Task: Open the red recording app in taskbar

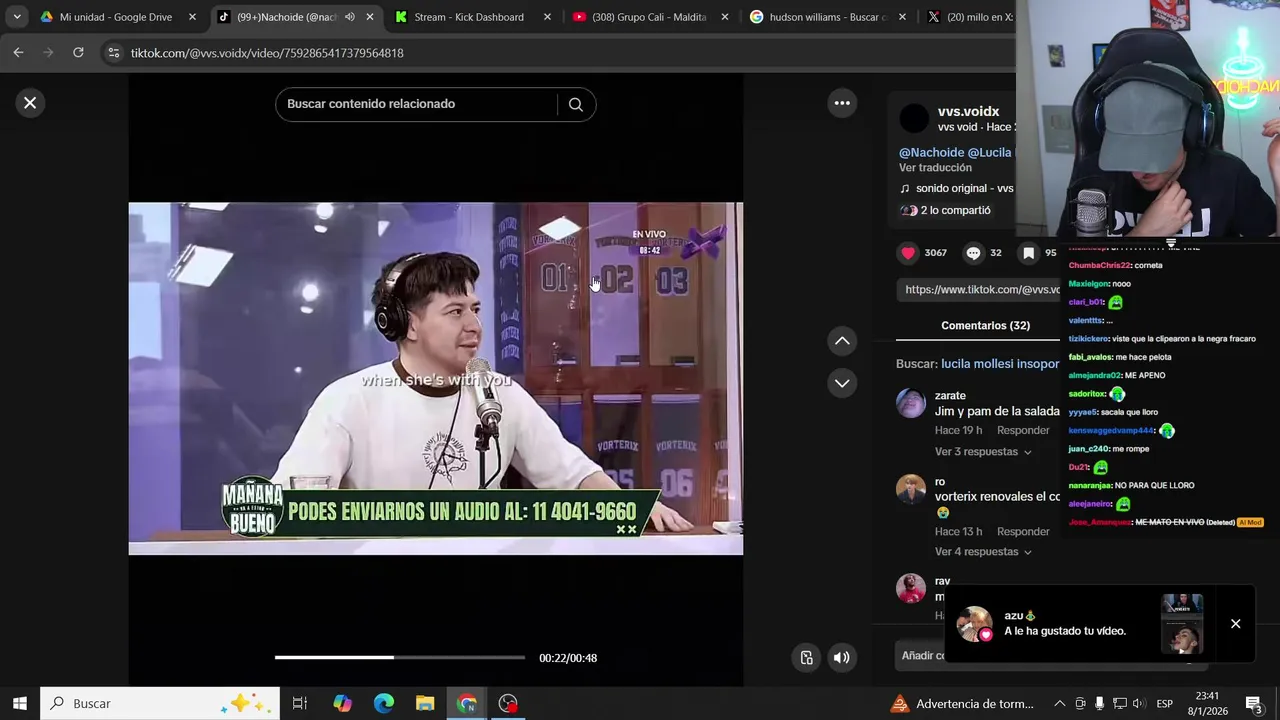Action: [508, 703]
